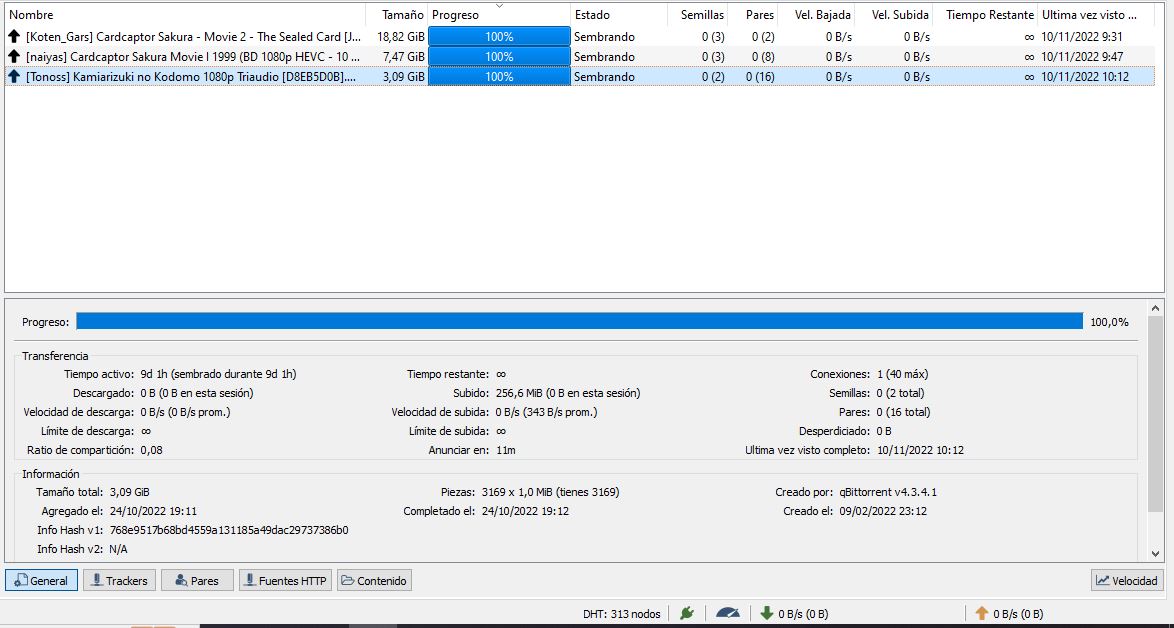
Task: Sort by the Tamaño column header
Action: point(397,15)
